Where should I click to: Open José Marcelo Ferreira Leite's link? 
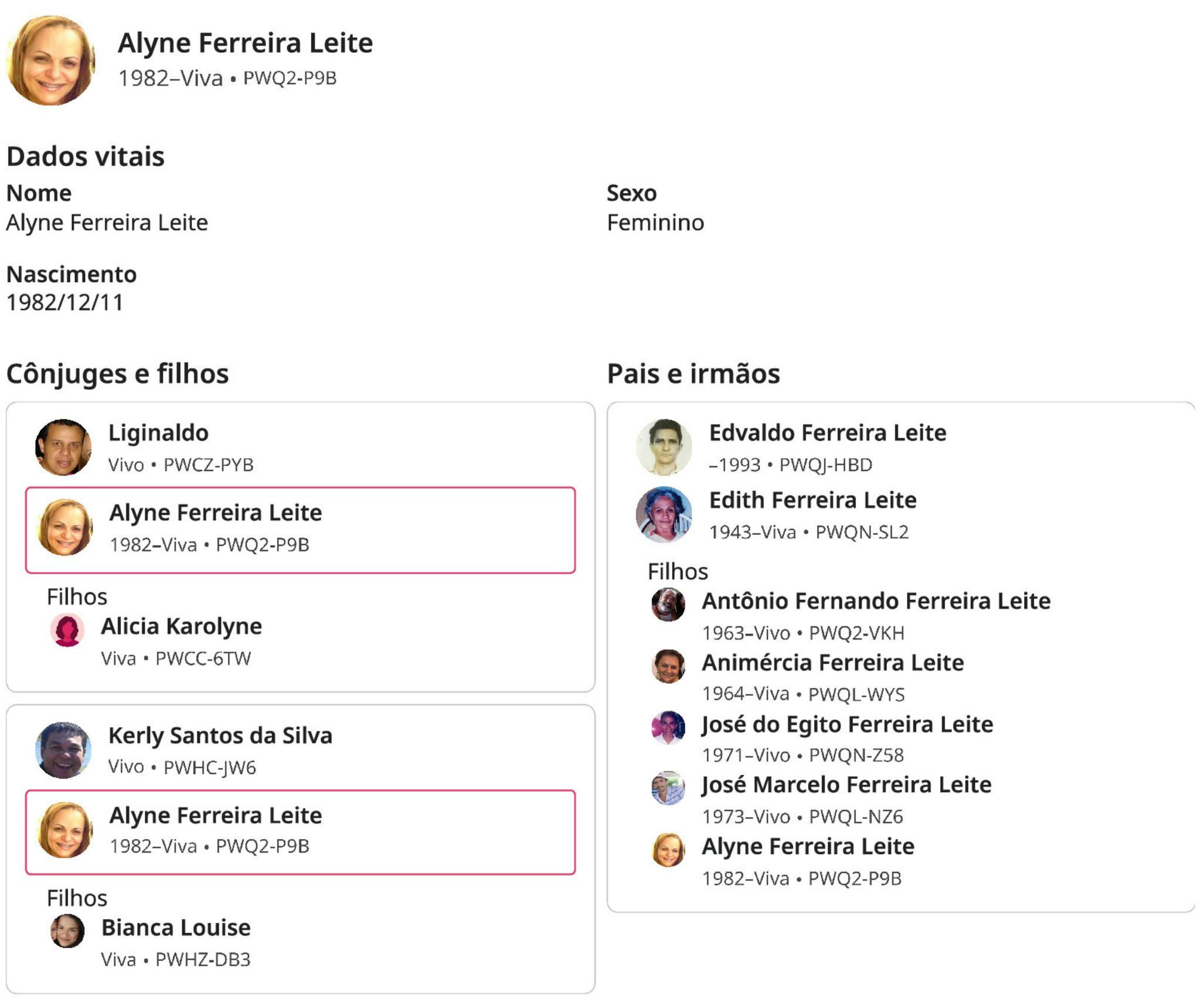[x=846, y=785]
